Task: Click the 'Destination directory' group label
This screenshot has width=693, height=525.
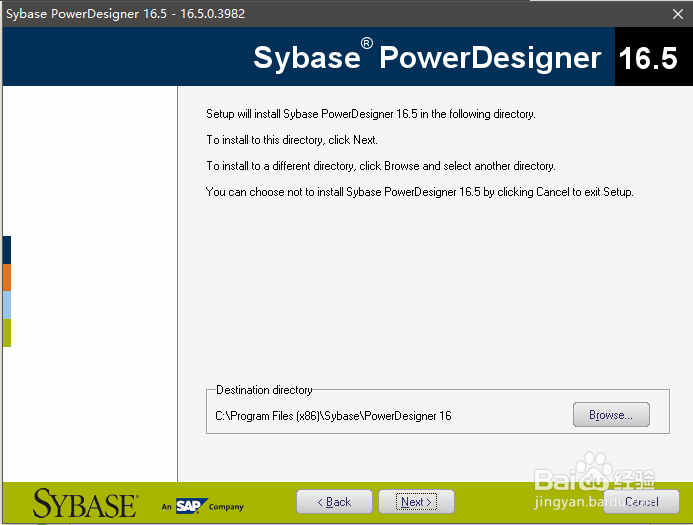Action: pyautogui.click(x=264, y=390)
